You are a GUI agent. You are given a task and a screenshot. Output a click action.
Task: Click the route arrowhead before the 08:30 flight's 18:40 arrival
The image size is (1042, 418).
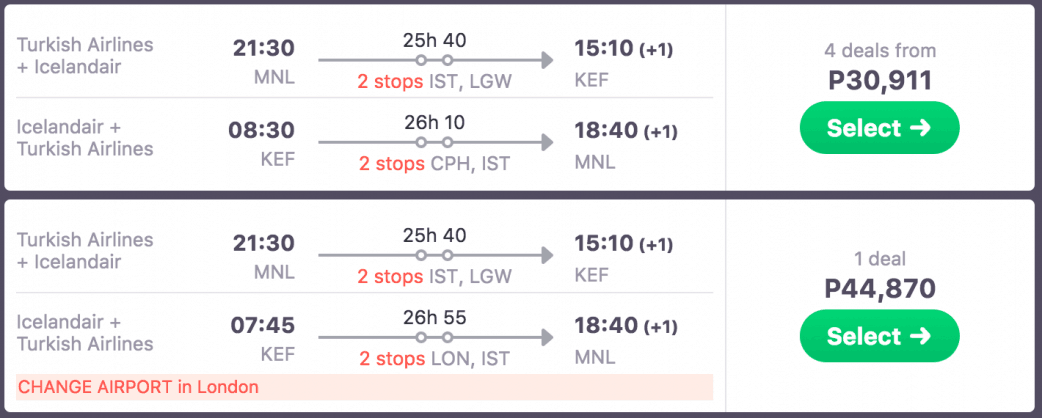(545, 142)
